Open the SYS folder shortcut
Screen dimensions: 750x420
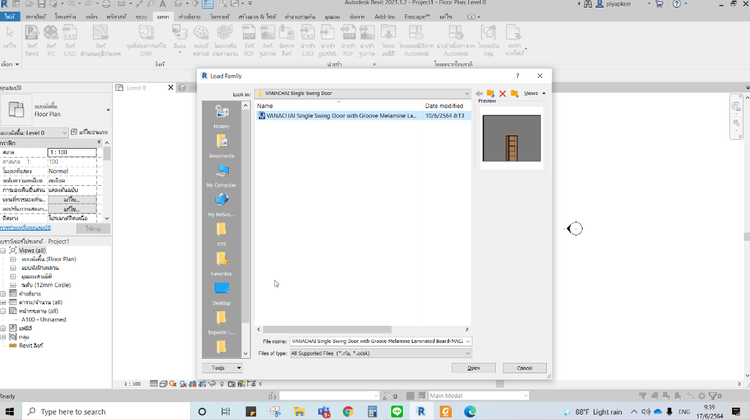(221, 234)
